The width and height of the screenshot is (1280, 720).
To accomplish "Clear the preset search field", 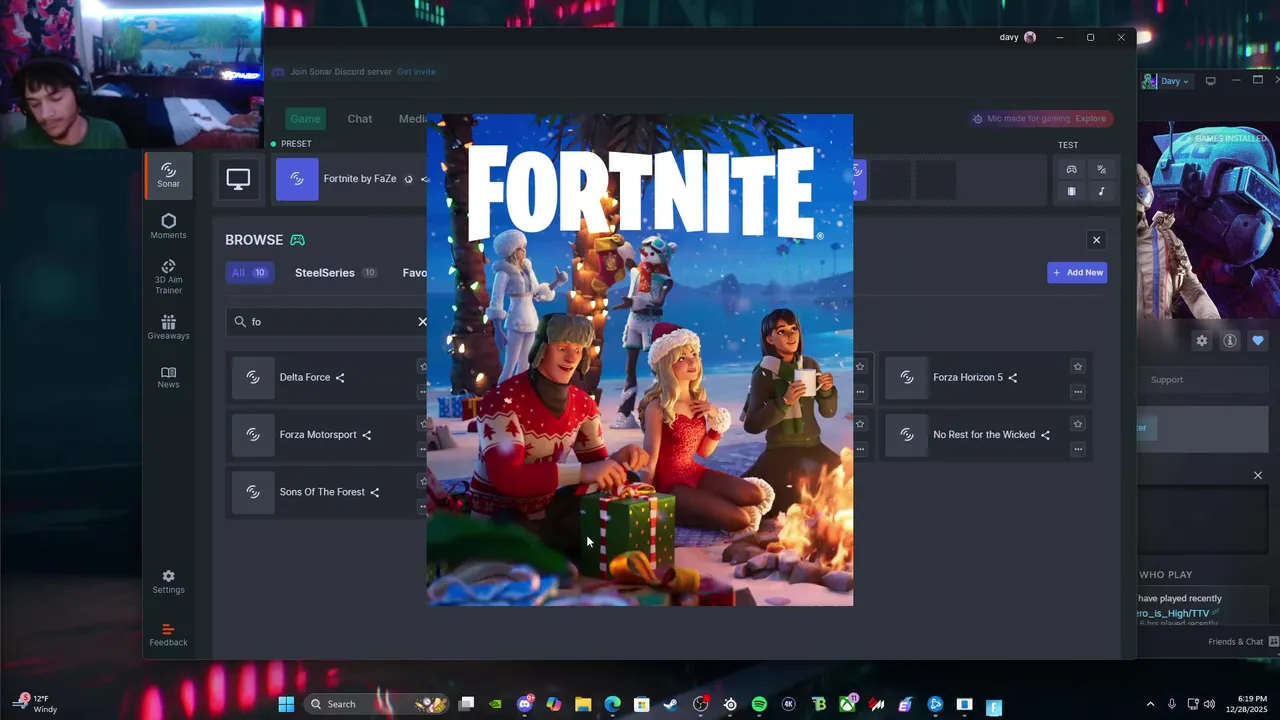I will 422,321.
